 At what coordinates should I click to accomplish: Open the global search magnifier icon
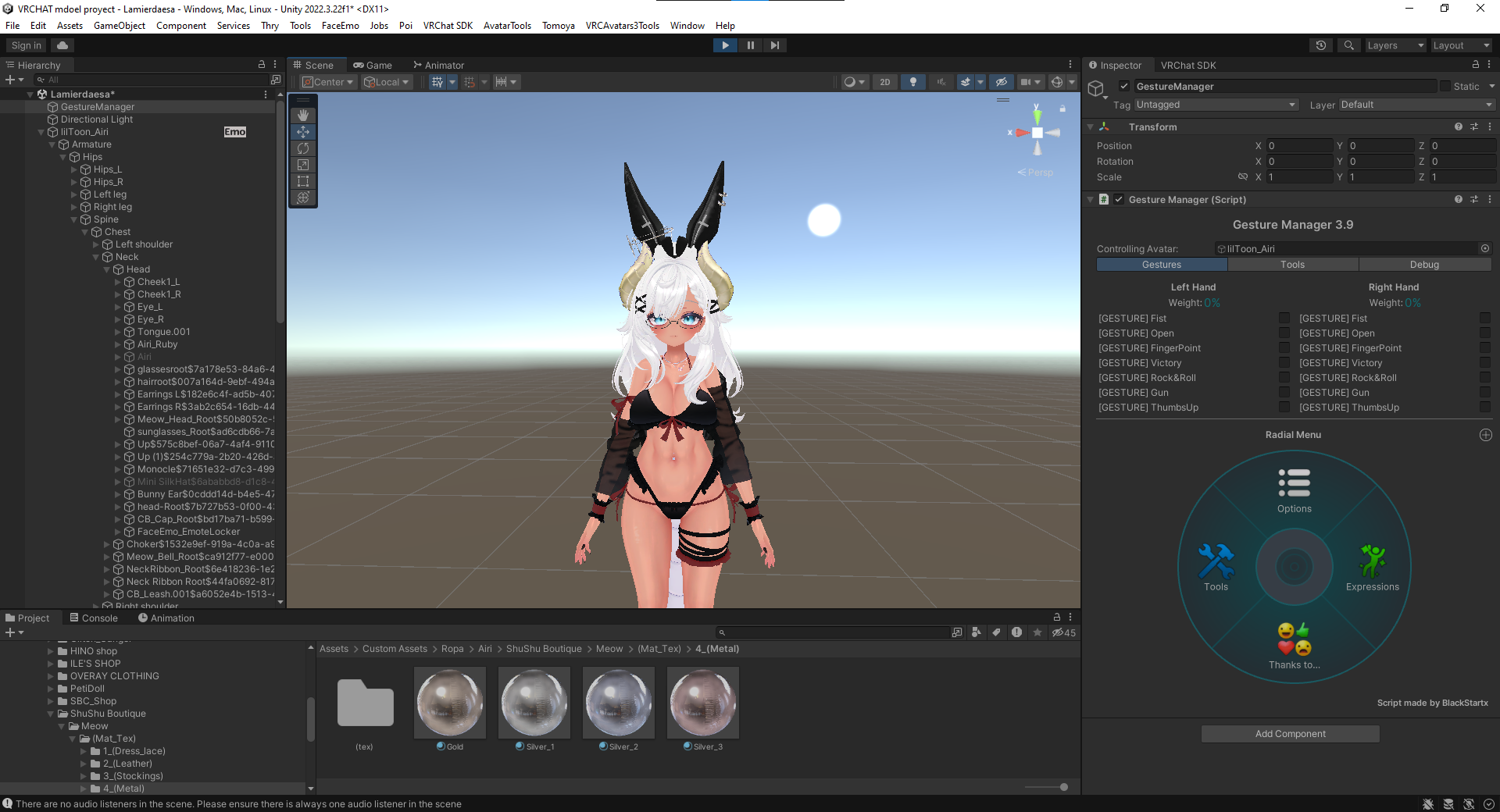click(x=1348, y=45)
